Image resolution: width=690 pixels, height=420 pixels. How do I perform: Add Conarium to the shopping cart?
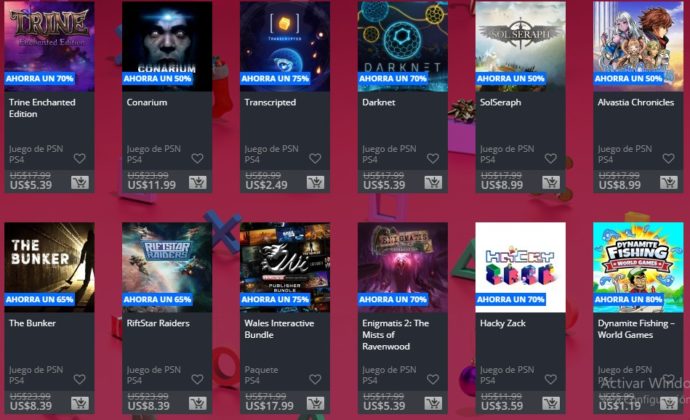[x=198, y=182]
